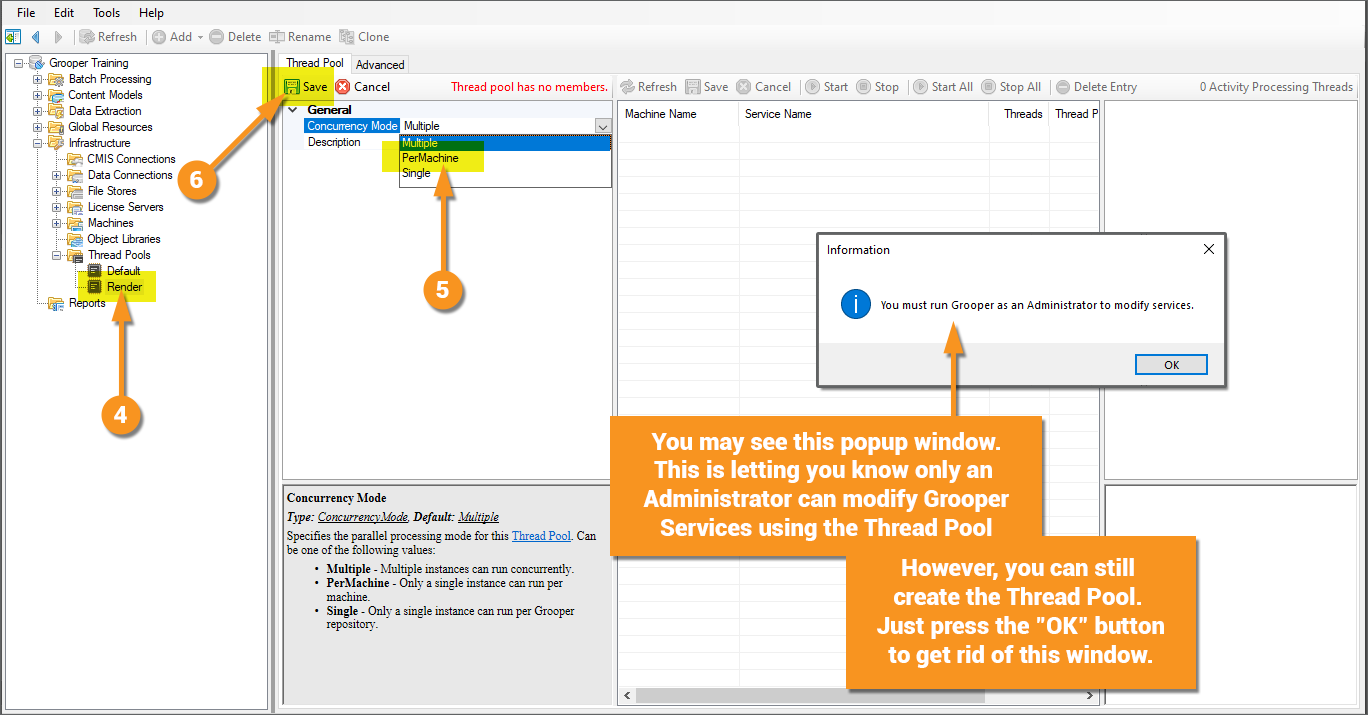
Task: Open the Concurrency Mode dropdown arrow
Action: [x=602, y=126]
